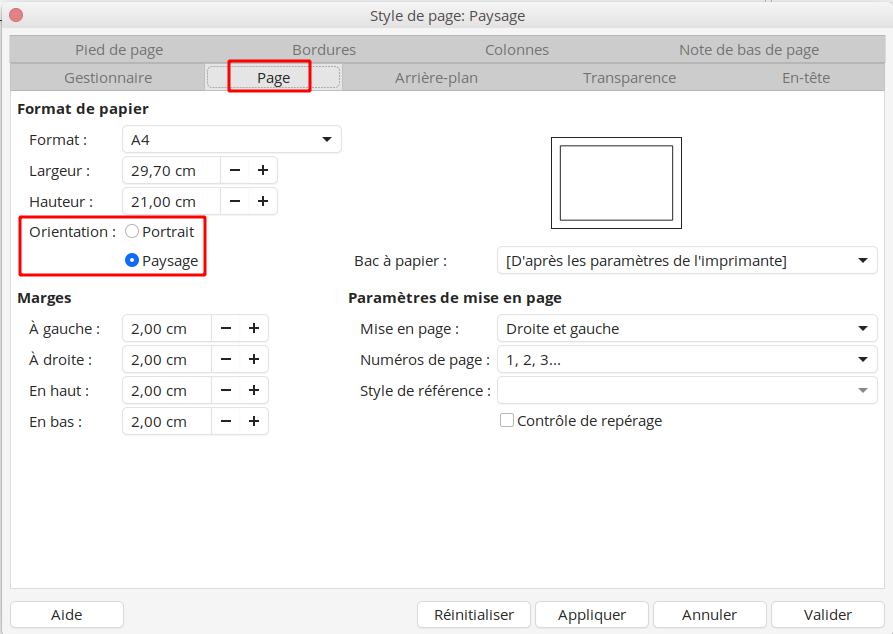
Task: Increase the À gauche margin with plus
Action: pos(254,328)
